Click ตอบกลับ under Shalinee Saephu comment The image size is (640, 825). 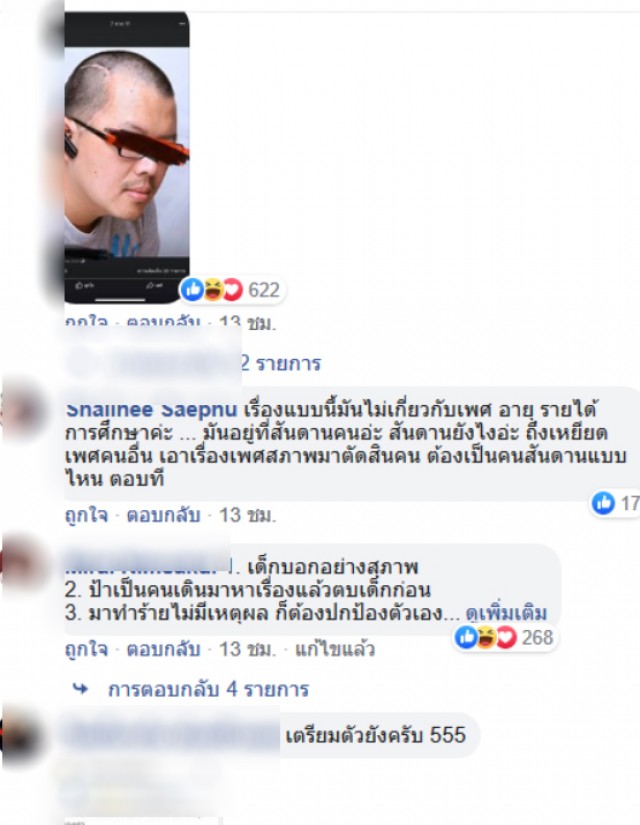click(163, 515)
